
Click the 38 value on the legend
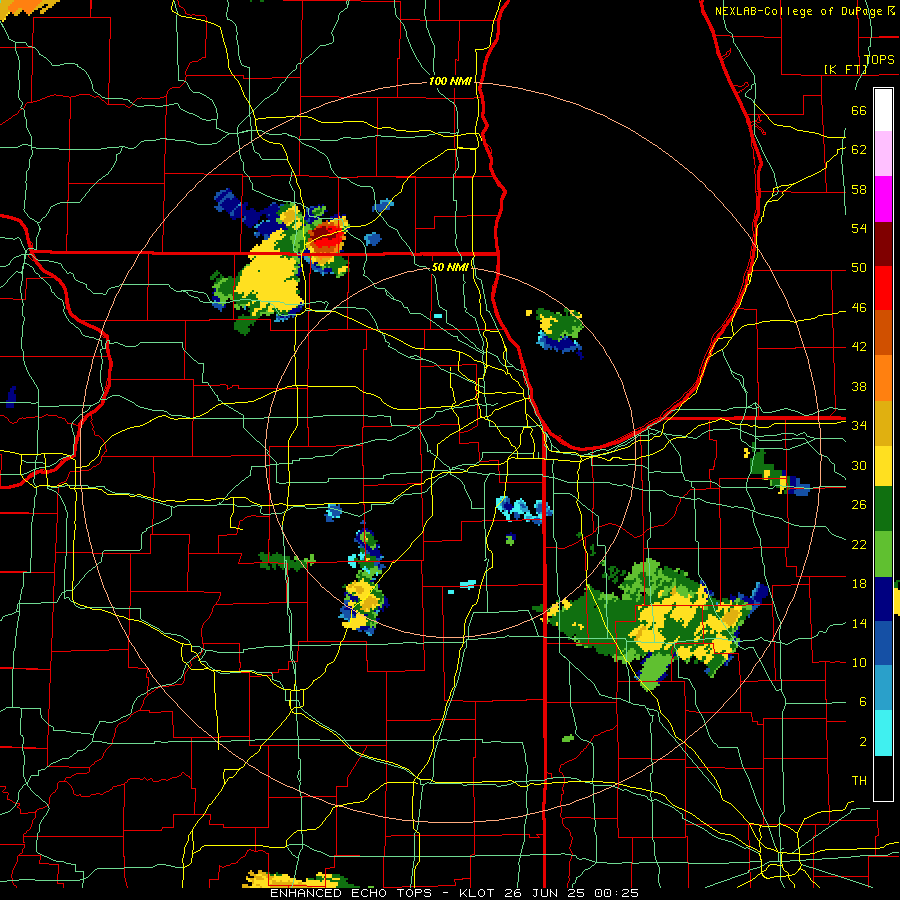(859, 386)
